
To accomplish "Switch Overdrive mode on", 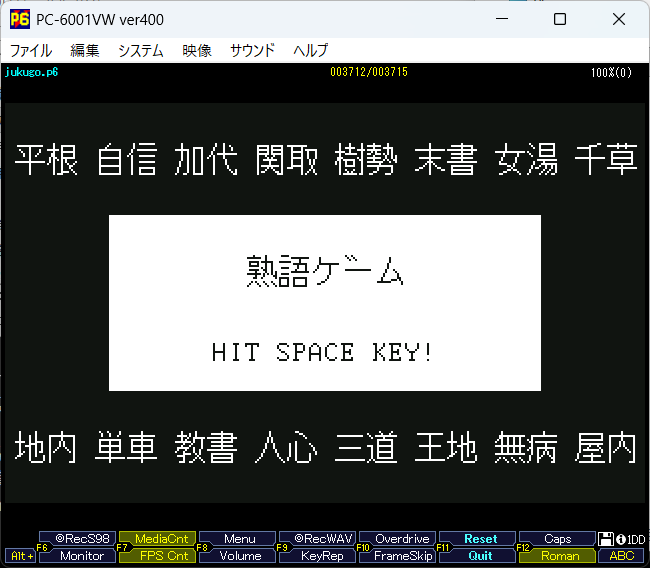I will [397, 539].
